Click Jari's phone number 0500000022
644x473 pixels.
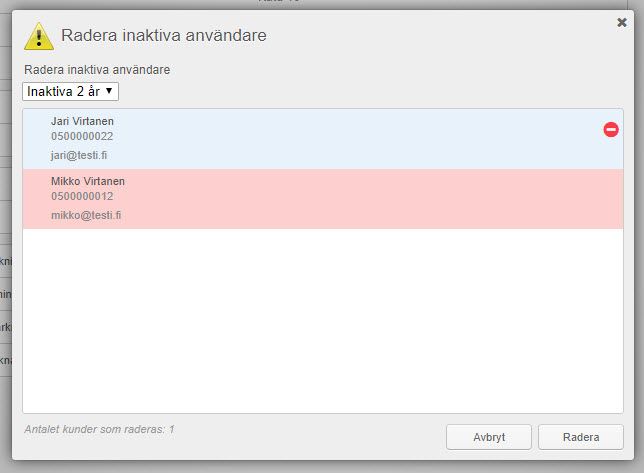tap(82, 136)
